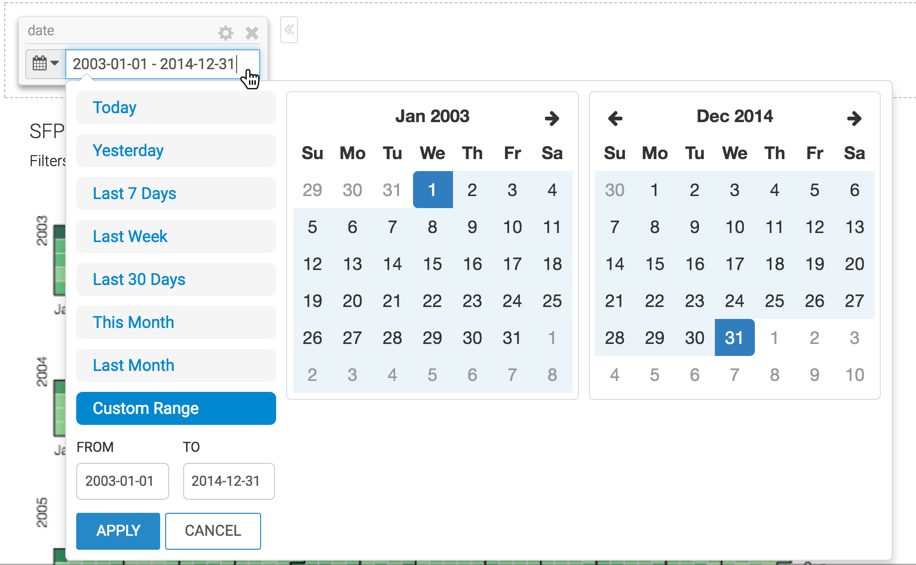Image resolution: width=916 pixels, height=565 pixels.
Task: Select the Today preset range
Action: point(175,108)
